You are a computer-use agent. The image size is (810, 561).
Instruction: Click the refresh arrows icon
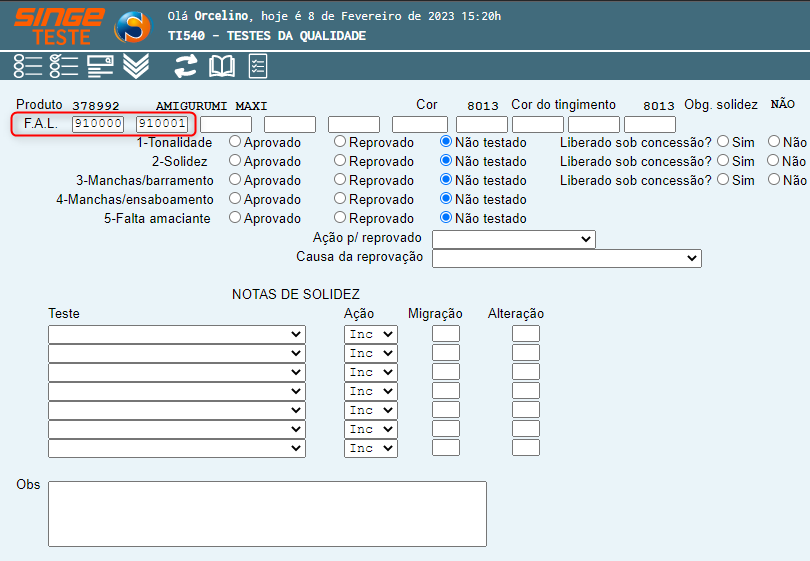(x=186, y=67)
